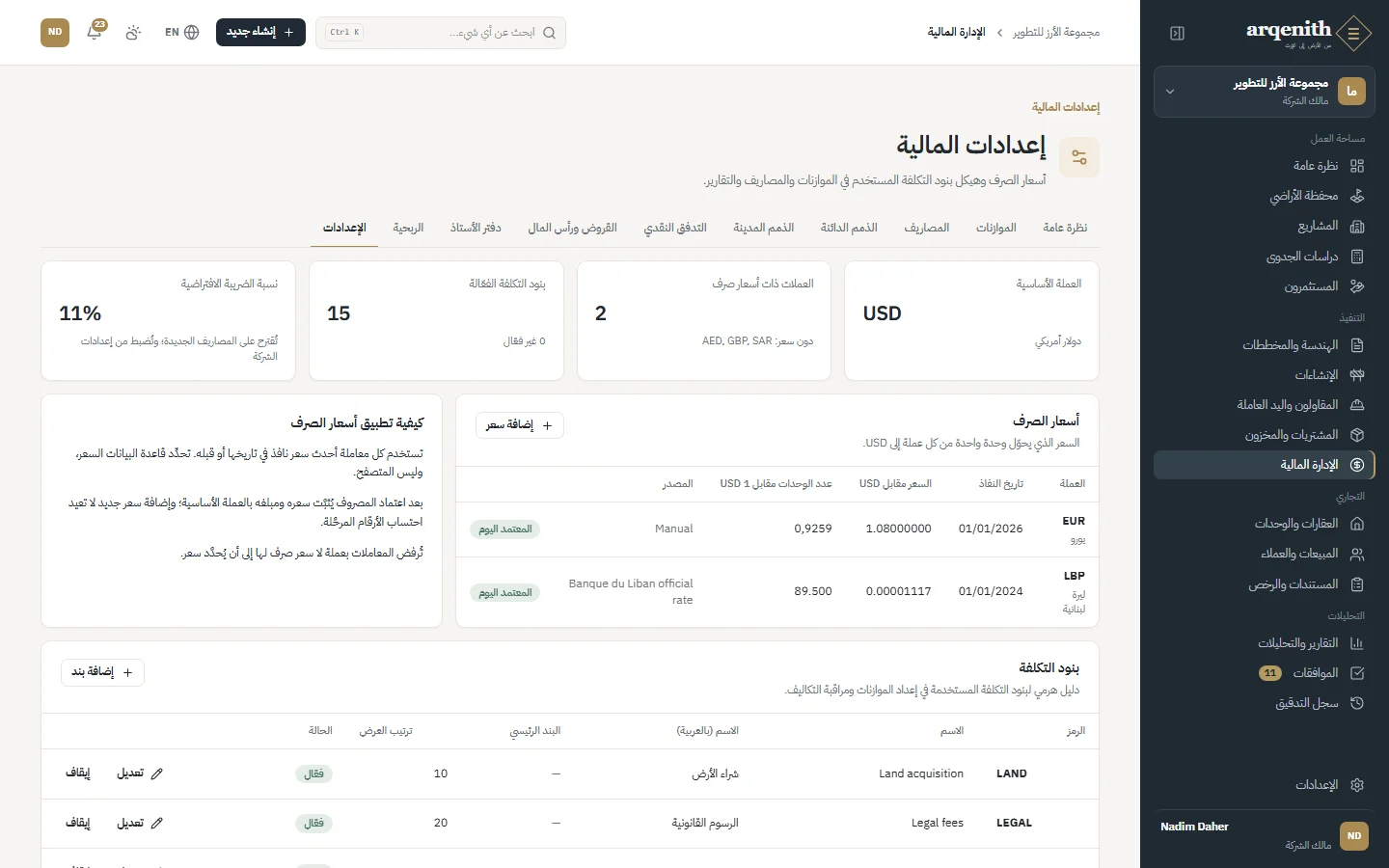Switch to the المصاريف tab
Screen dimensions: 1389x868
click(x=926, y=228)
